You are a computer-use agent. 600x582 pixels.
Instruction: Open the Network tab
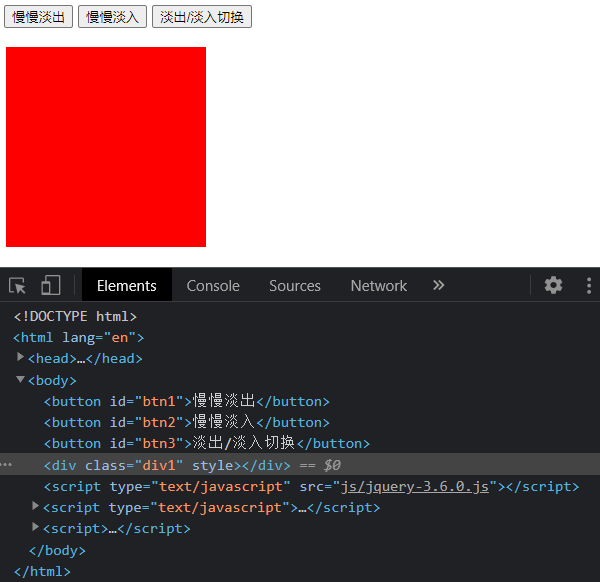point(379,285)
